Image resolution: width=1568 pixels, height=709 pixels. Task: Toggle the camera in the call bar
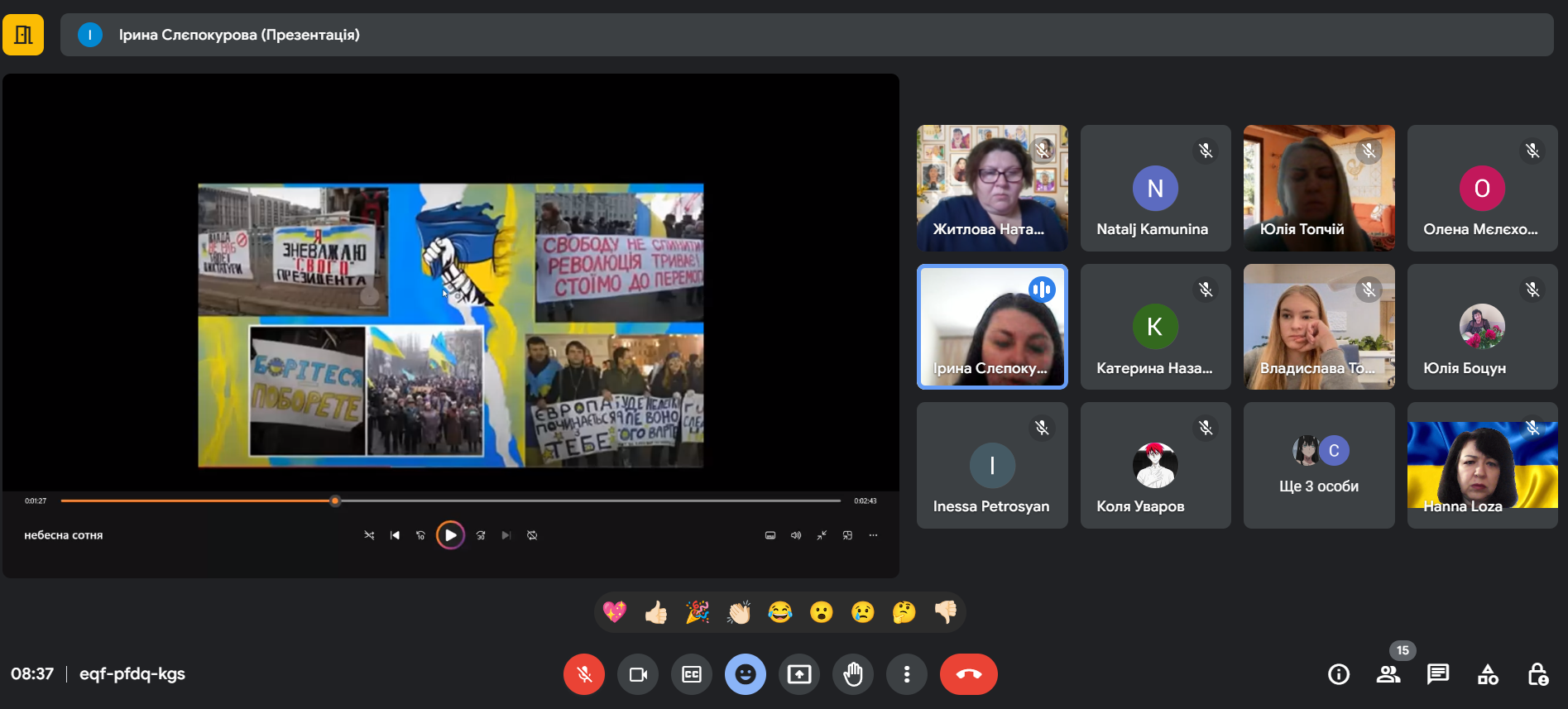point(638,674)
